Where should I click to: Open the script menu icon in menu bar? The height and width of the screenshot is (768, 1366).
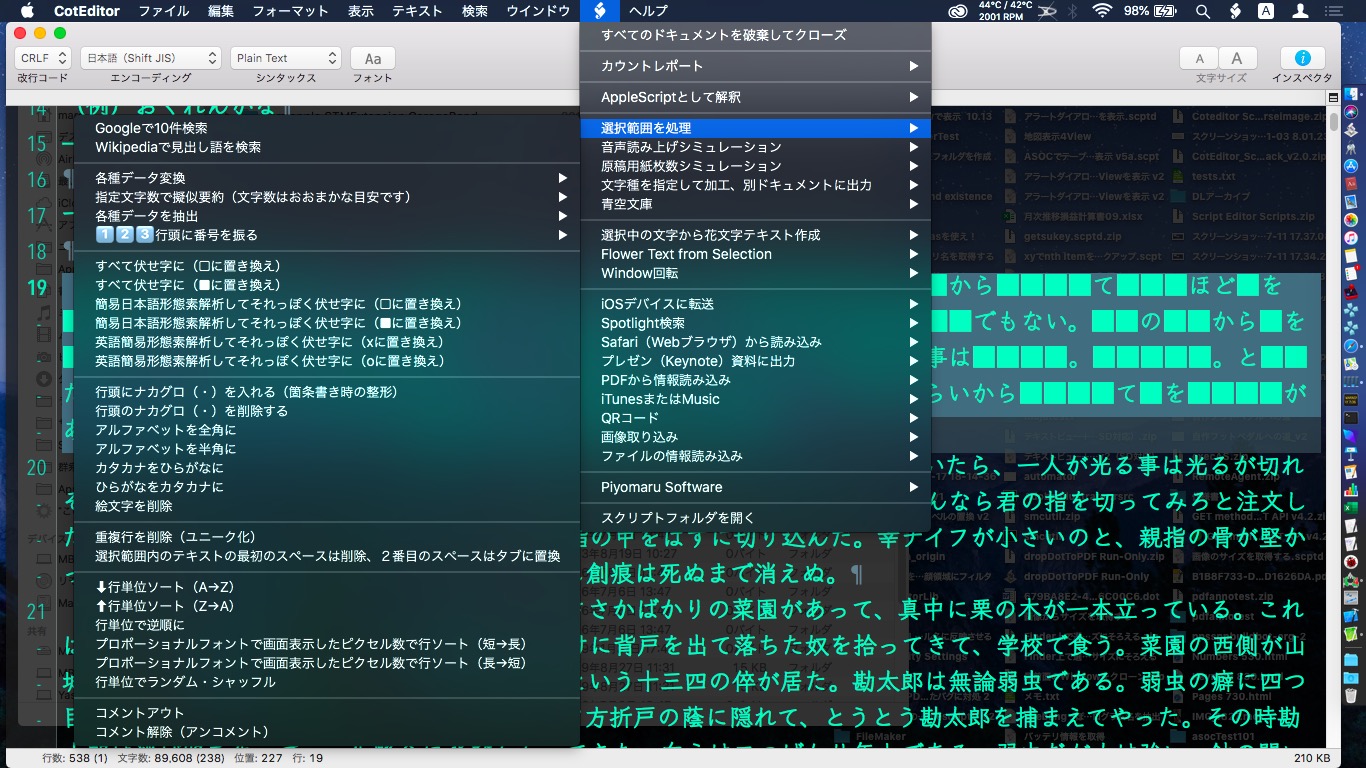click(x=599, y=11)
